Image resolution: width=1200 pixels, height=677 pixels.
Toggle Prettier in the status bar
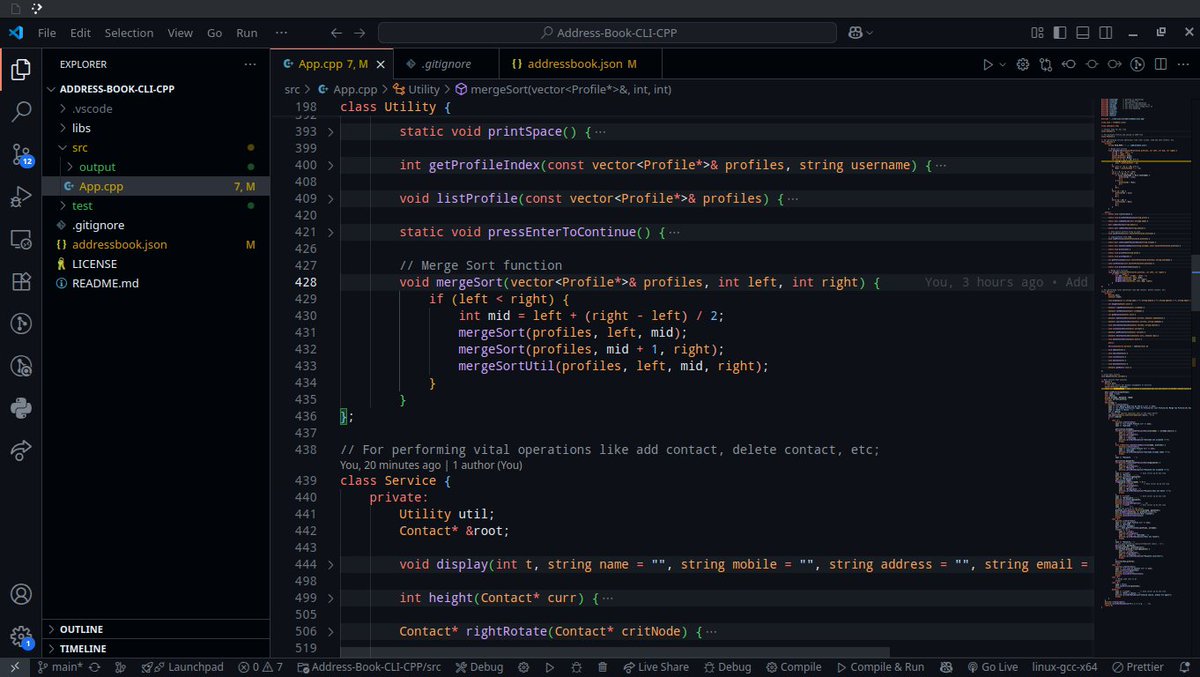pyautogui.click(x=1138, y=667)
